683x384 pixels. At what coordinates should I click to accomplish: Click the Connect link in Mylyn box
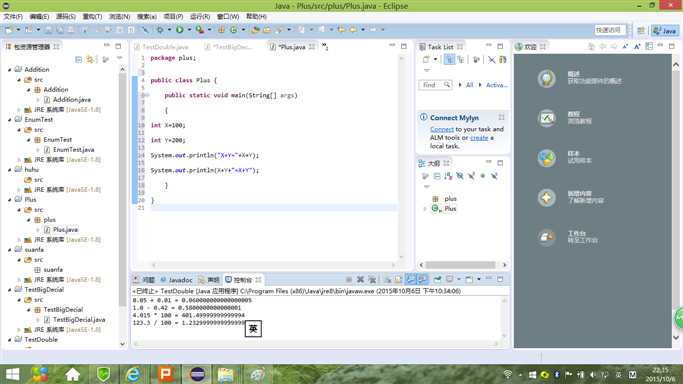tap(442, 129)
